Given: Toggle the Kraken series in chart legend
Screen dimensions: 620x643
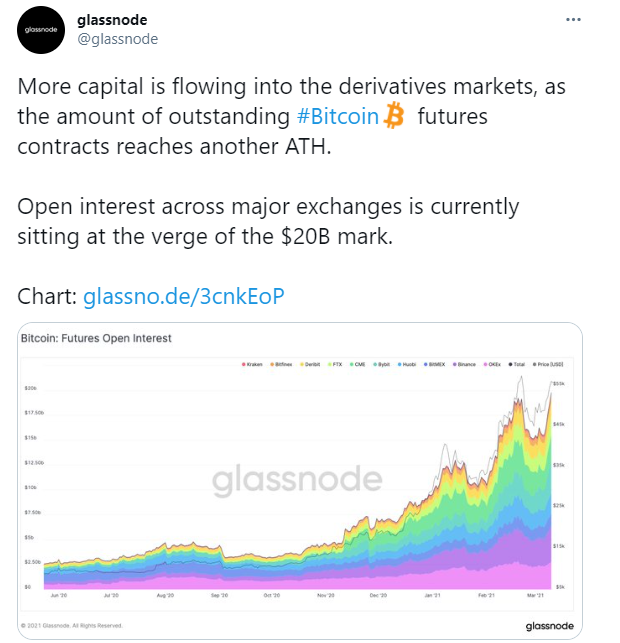Looking at the screenshot, I should click(252, 364).
